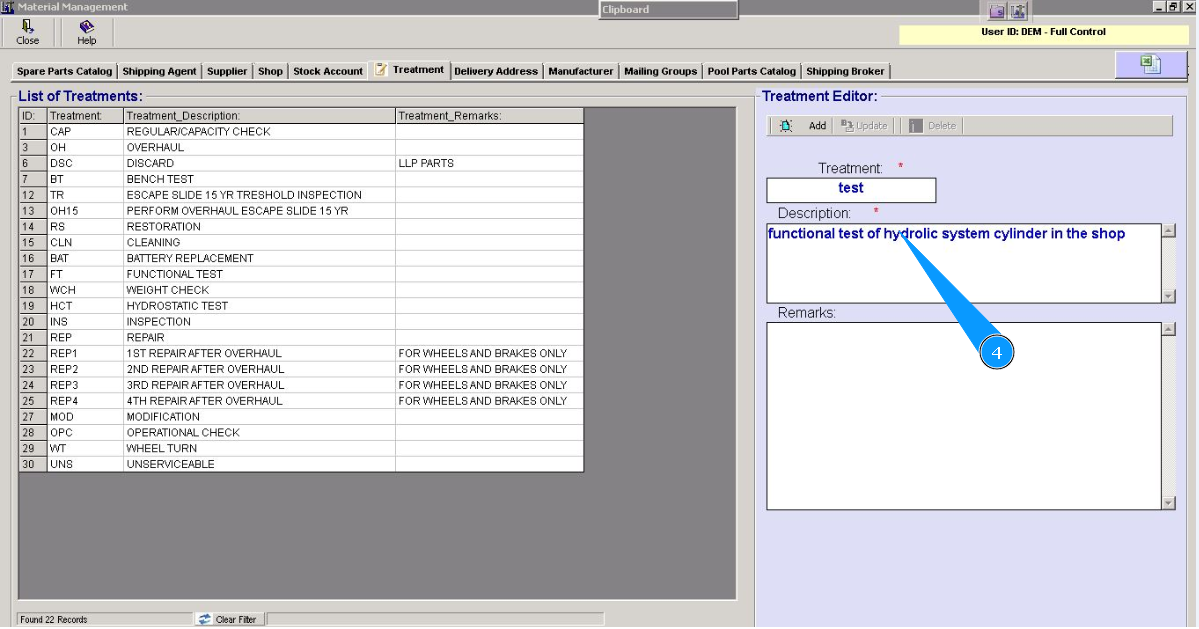Click the REP treatment code cell
The width and height of the screenshot is (1199, 629).
coord(85,338)
